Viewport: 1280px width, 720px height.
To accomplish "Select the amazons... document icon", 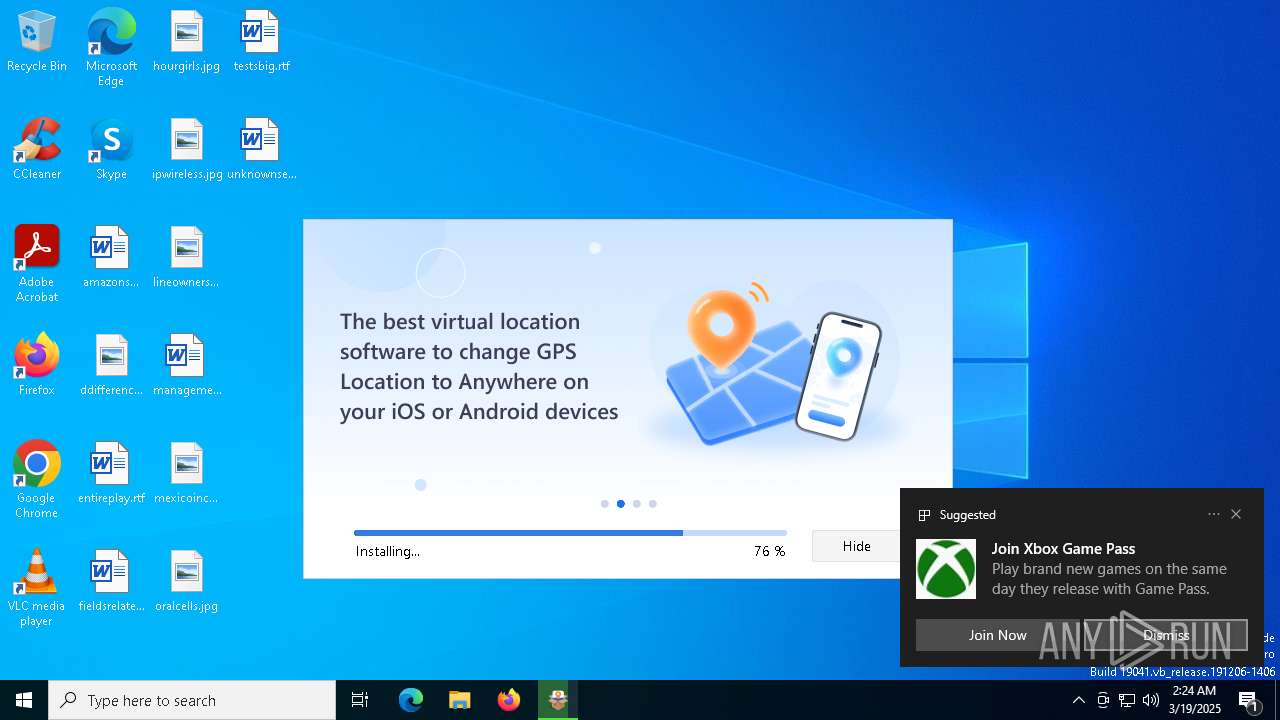I will point(111,257).
